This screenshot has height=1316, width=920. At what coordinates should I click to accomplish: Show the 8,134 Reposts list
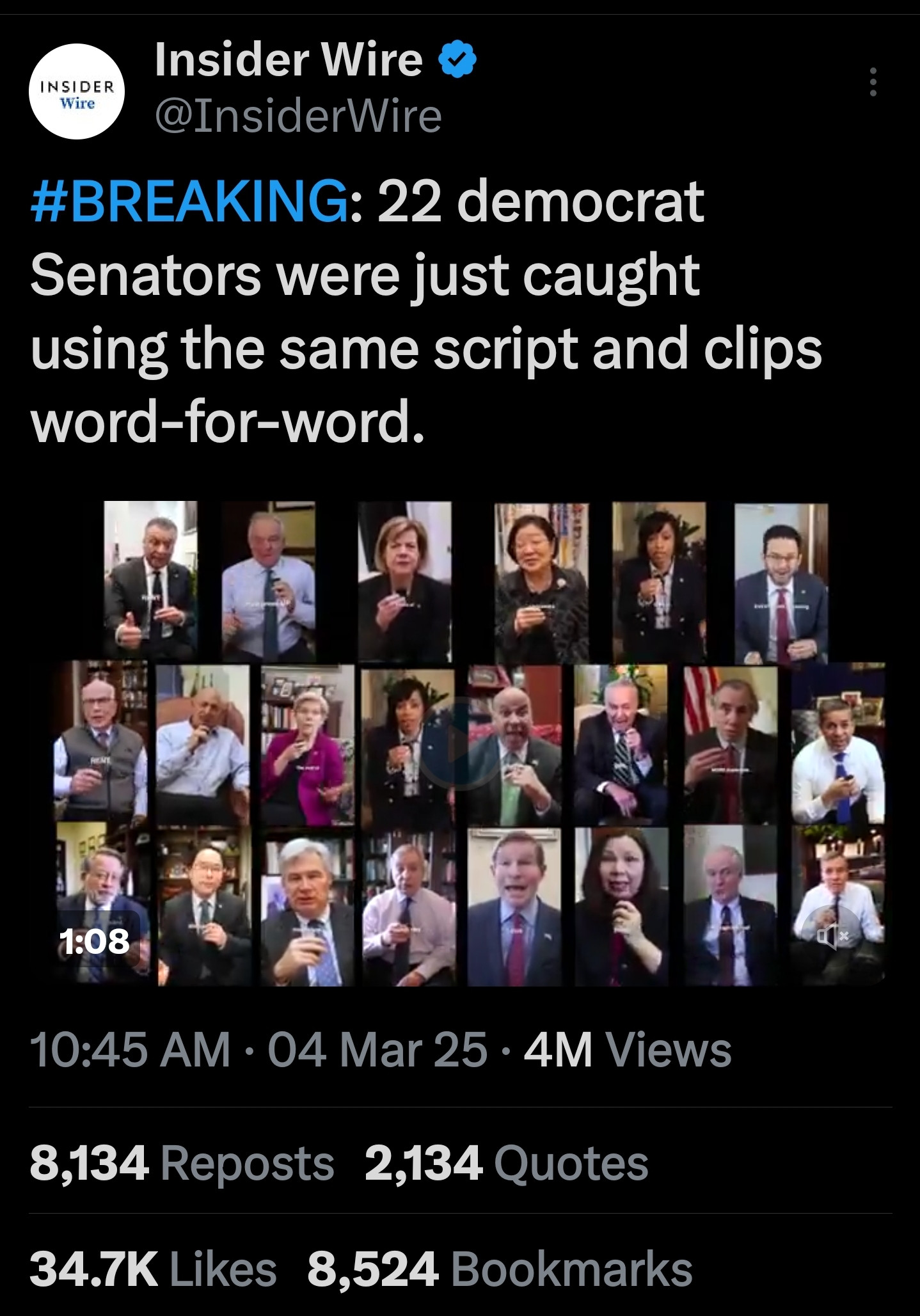(182, 1162)
